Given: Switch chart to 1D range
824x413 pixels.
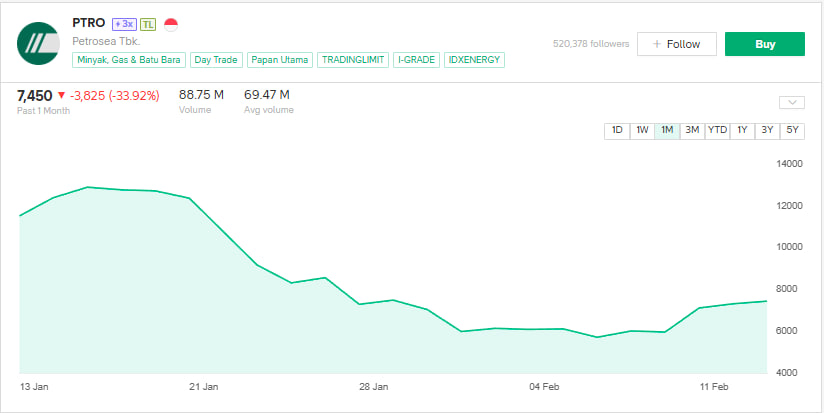Looking at the screenshot, I should pyautogui.click(x=617, y=130).
